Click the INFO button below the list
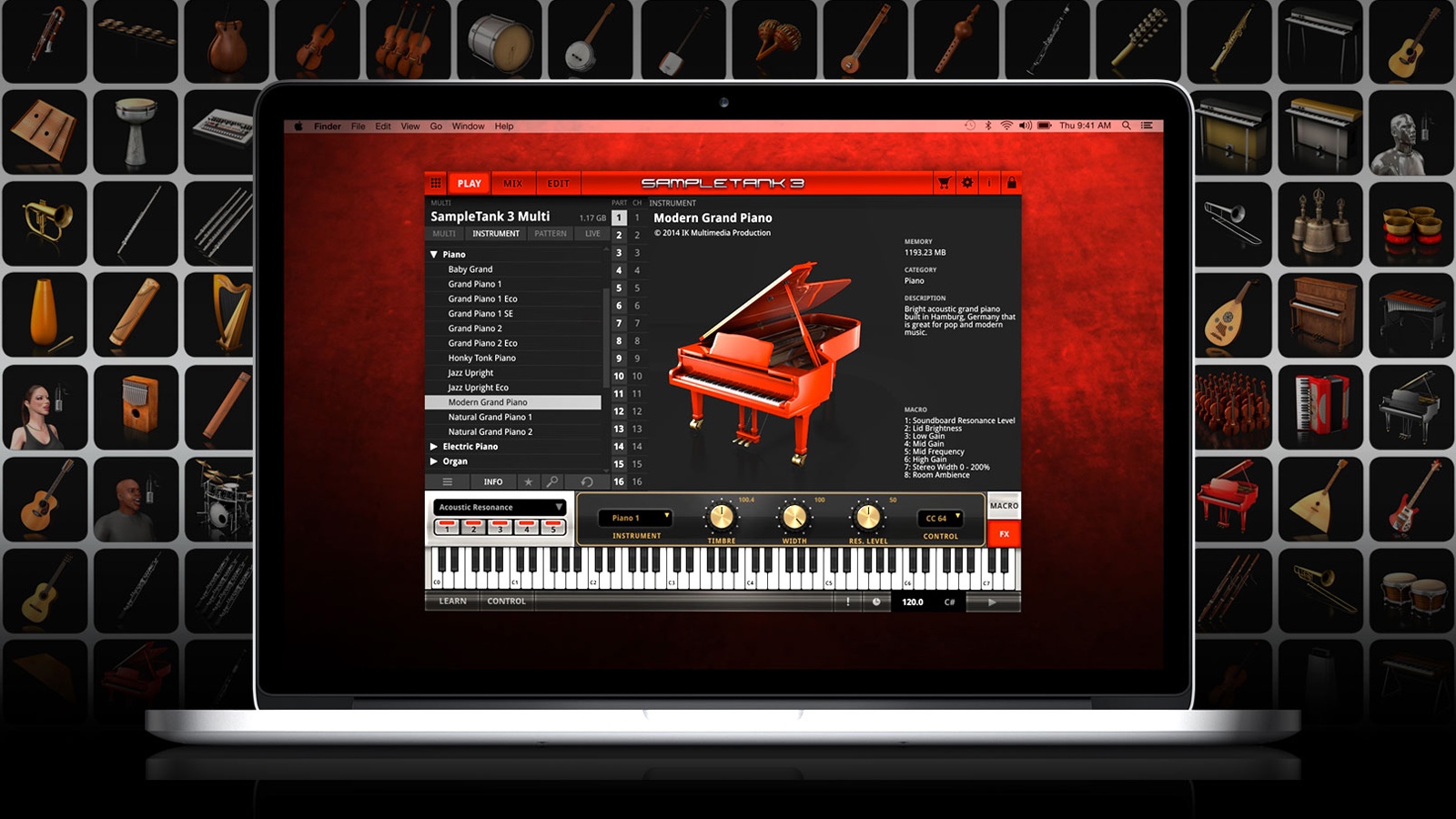This screenshot has width=1456, height=819. (x=493, y=481)
